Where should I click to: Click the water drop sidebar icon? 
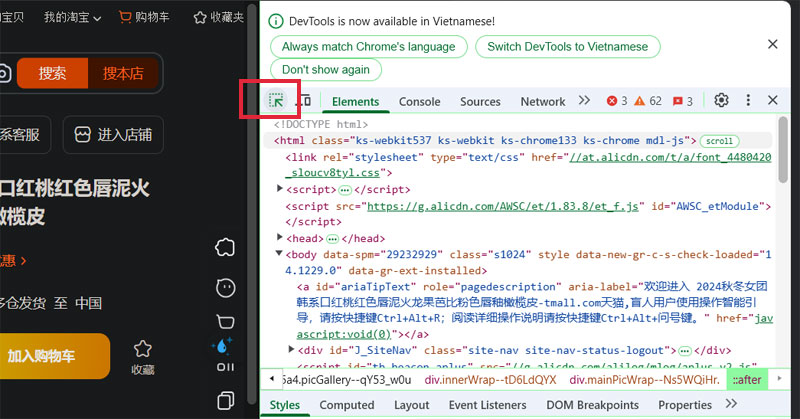(x=222, y=346)
